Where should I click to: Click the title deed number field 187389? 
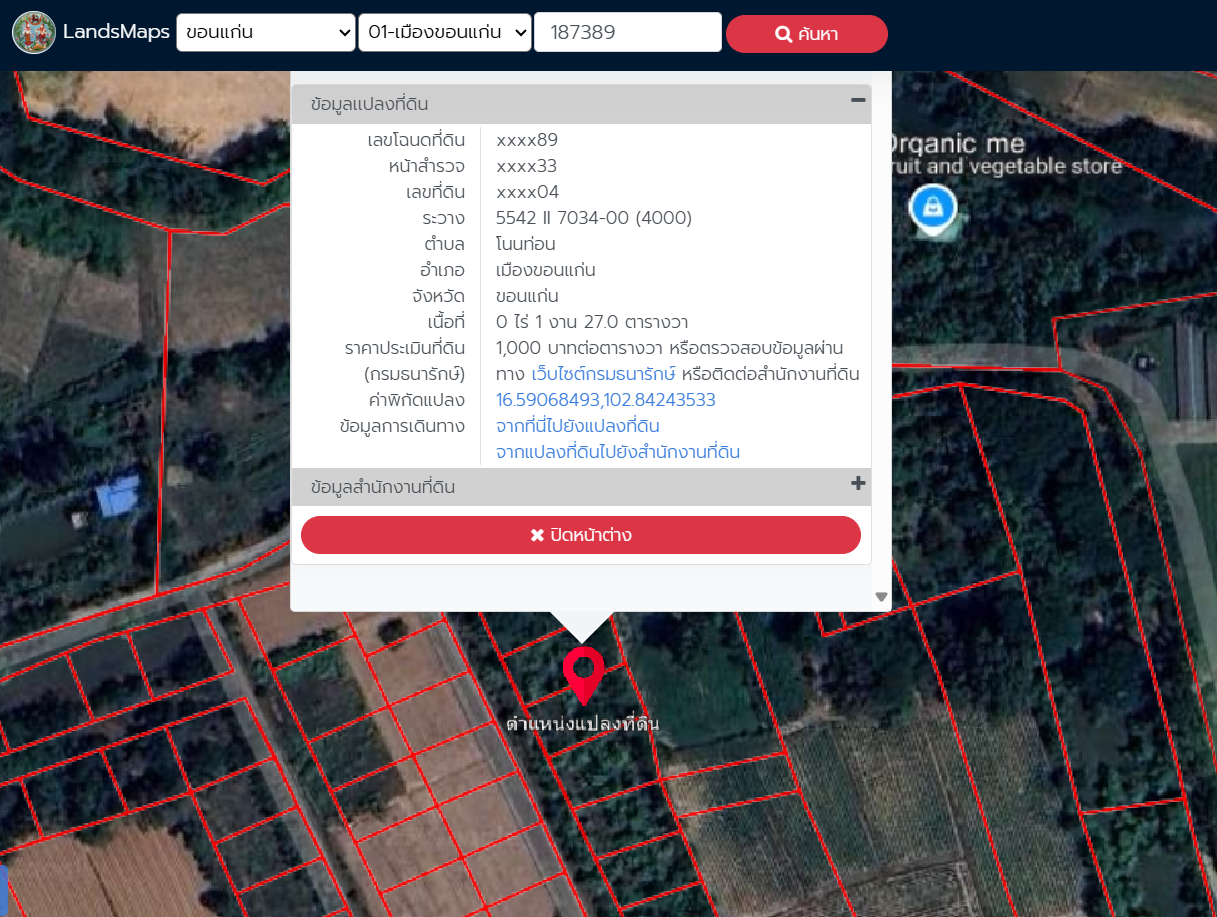[628, 32]
